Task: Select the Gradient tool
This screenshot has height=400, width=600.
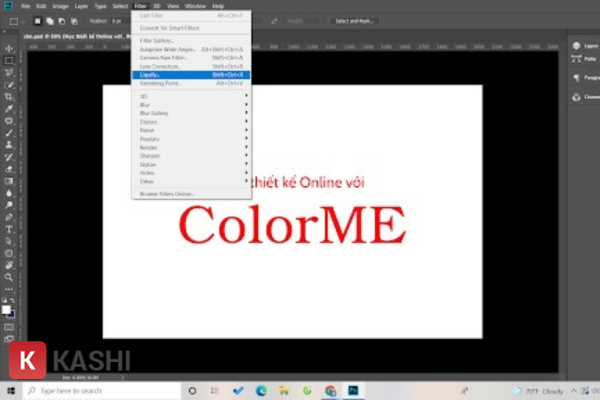Action: (x=9, y=181)
